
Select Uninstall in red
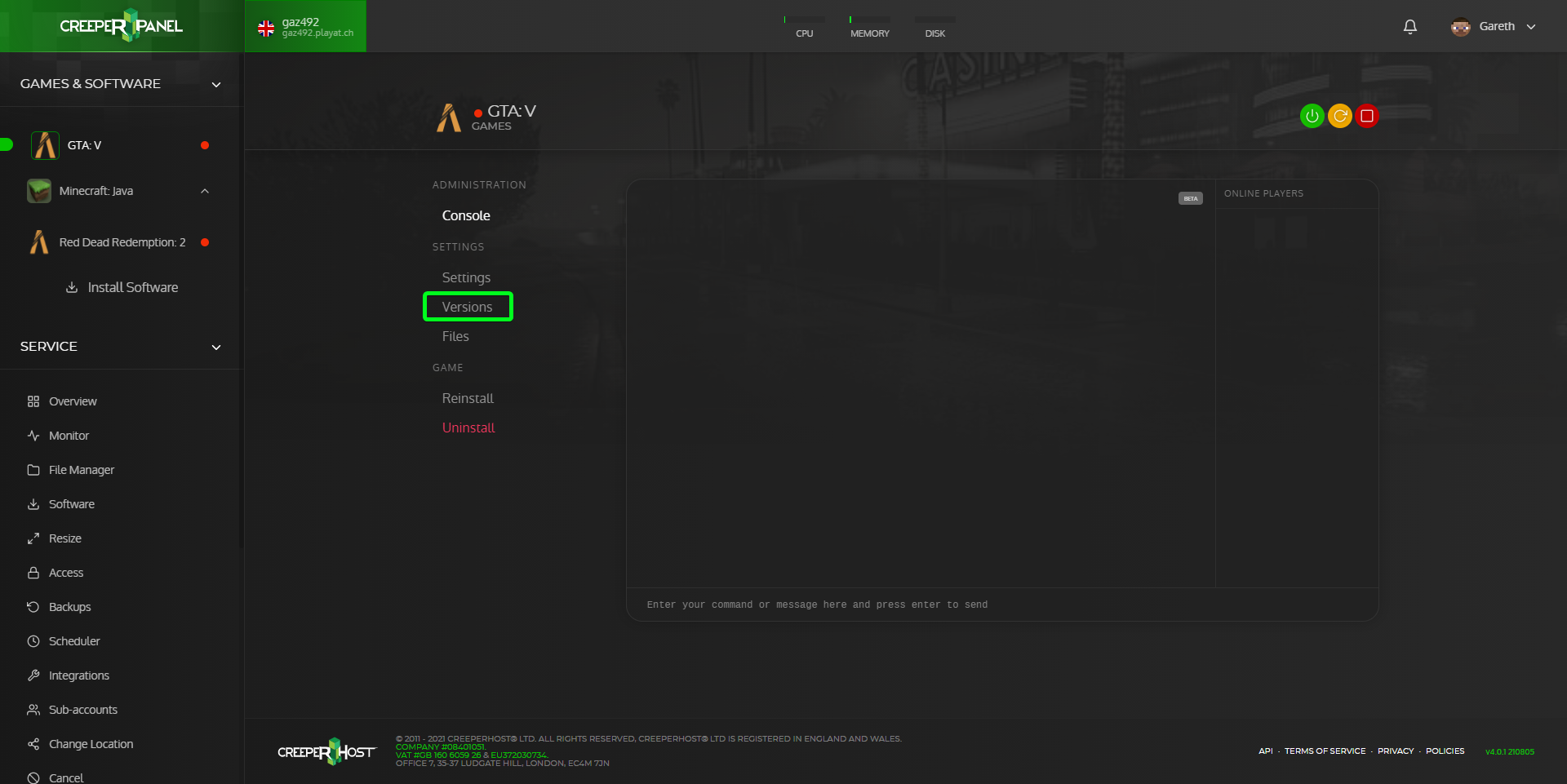tap(468, 427)
